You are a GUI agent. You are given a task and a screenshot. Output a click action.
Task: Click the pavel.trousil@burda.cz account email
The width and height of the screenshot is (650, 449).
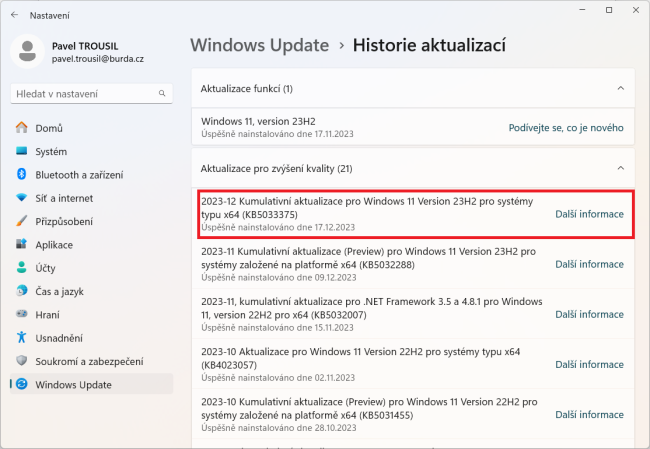point(98,59)
